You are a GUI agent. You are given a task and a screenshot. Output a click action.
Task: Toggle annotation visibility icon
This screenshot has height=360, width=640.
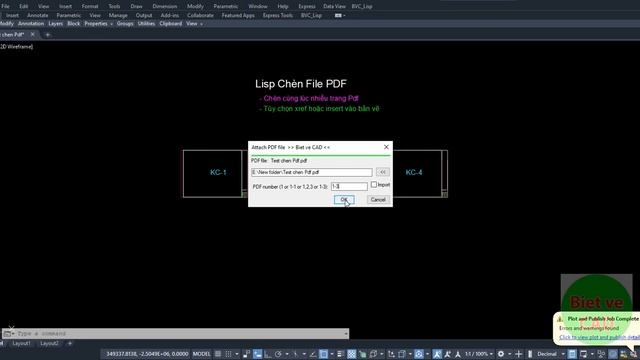pyautogui.click(x=437, y=354)
